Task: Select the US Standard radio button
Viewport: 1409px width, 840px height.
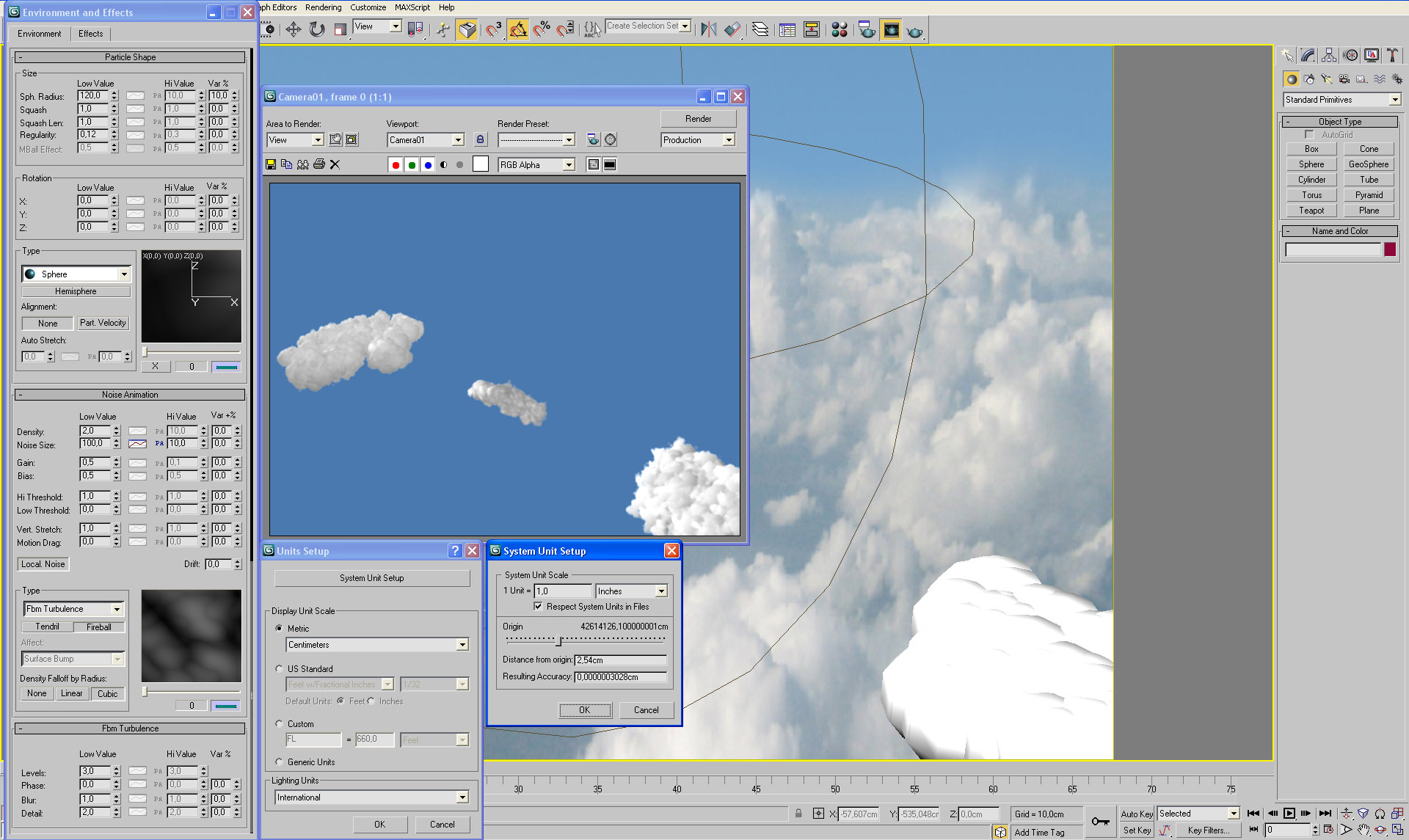Action: point(279,668)
